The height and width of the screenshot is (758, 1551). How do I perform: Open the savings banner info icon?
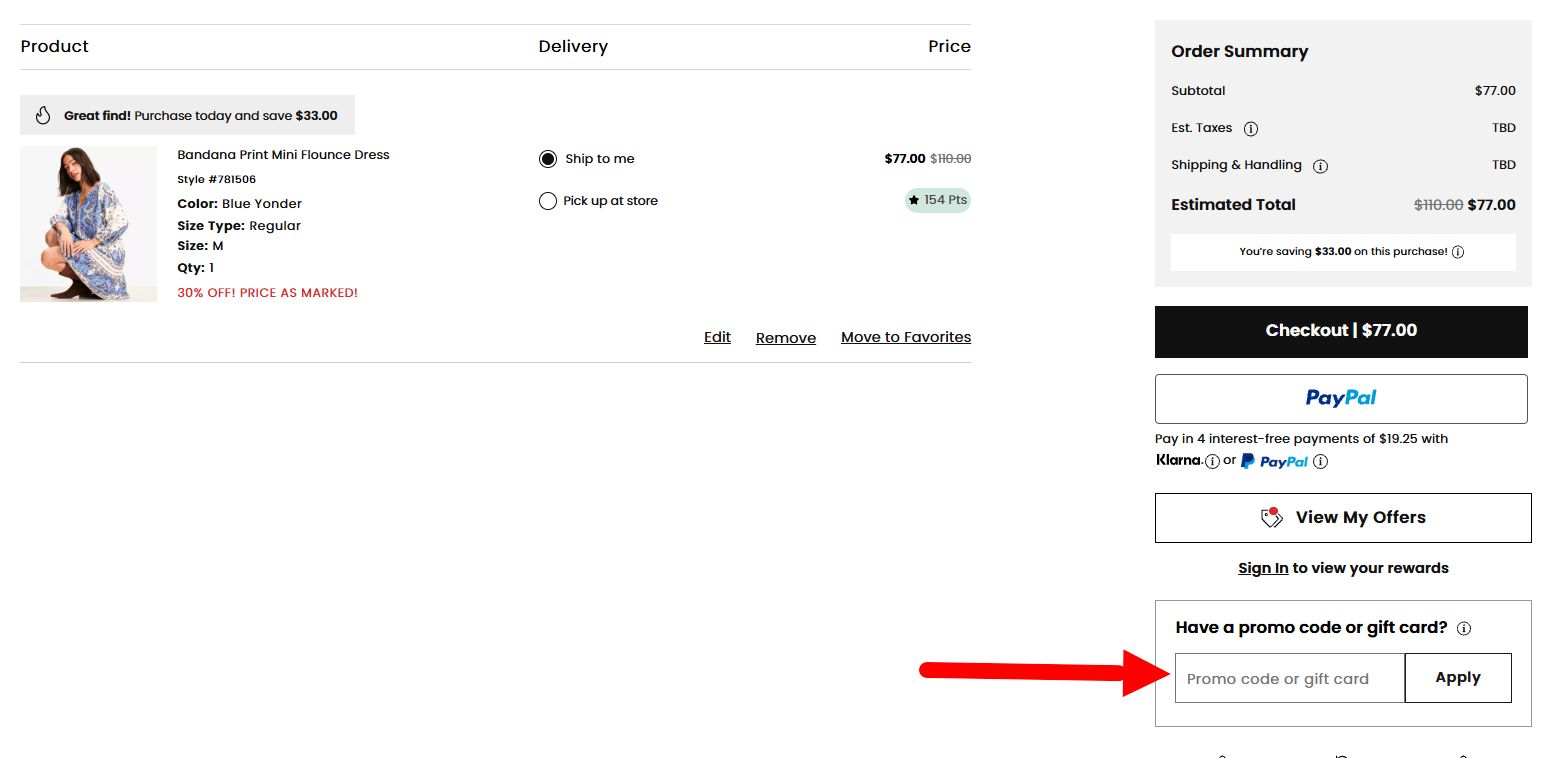click(1458, 252)
